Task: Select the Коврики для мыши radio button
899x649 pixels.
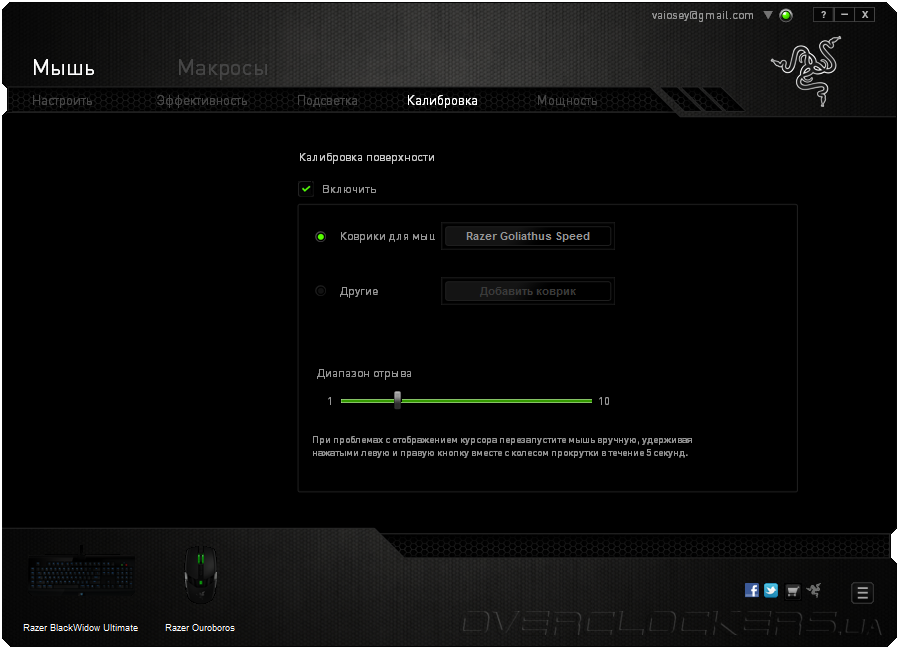Action: click(x=320, y=236)
